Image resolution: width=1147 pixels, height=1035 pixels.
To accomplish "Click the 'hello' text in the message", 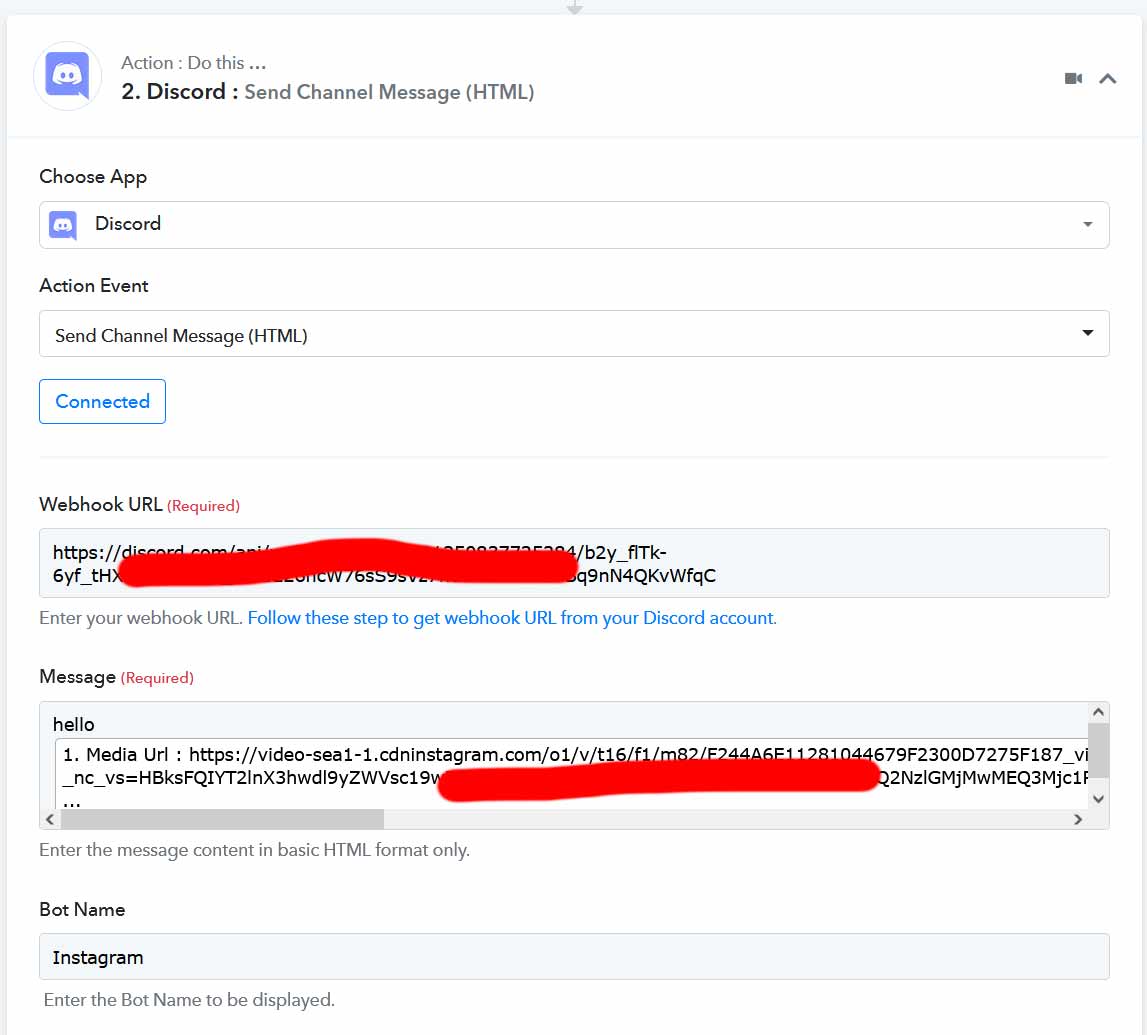I will pyautogui.click(x=73, y=724).
